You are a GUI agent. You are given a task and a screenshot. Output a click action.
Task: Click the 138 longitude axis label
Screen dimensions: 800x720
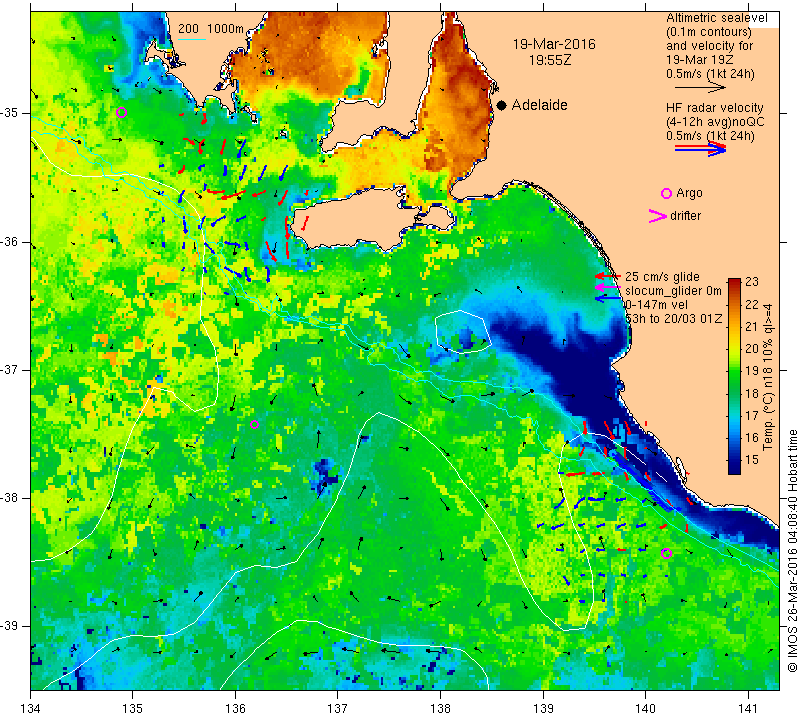tap(440, 709)
